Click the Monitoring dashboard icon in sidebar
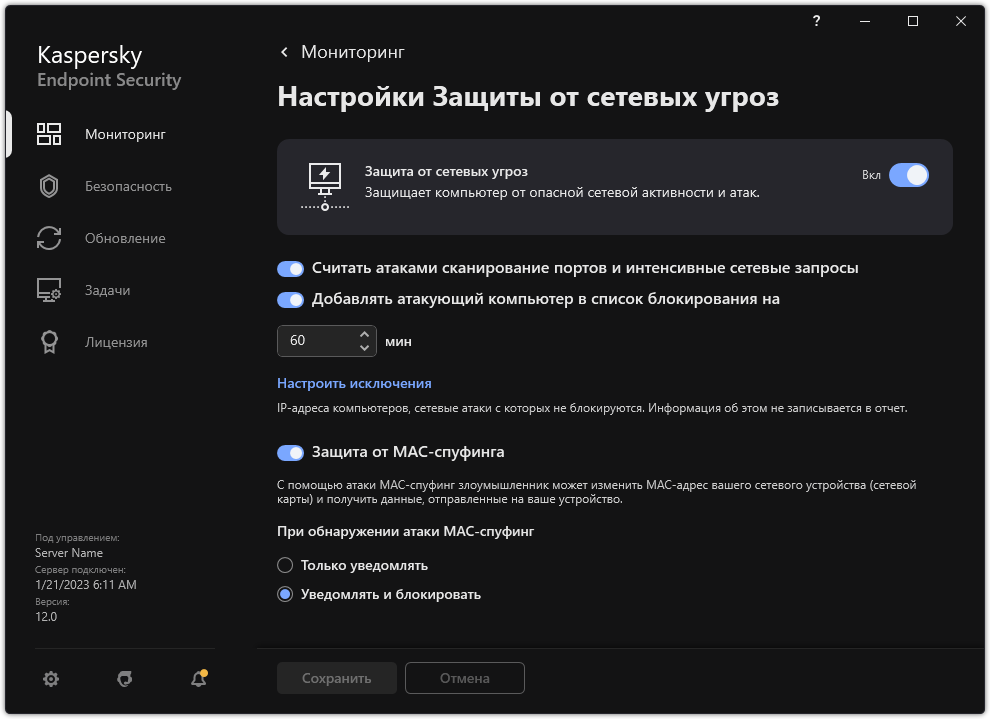This screenshot has width=990, height=719. [49, 134]
